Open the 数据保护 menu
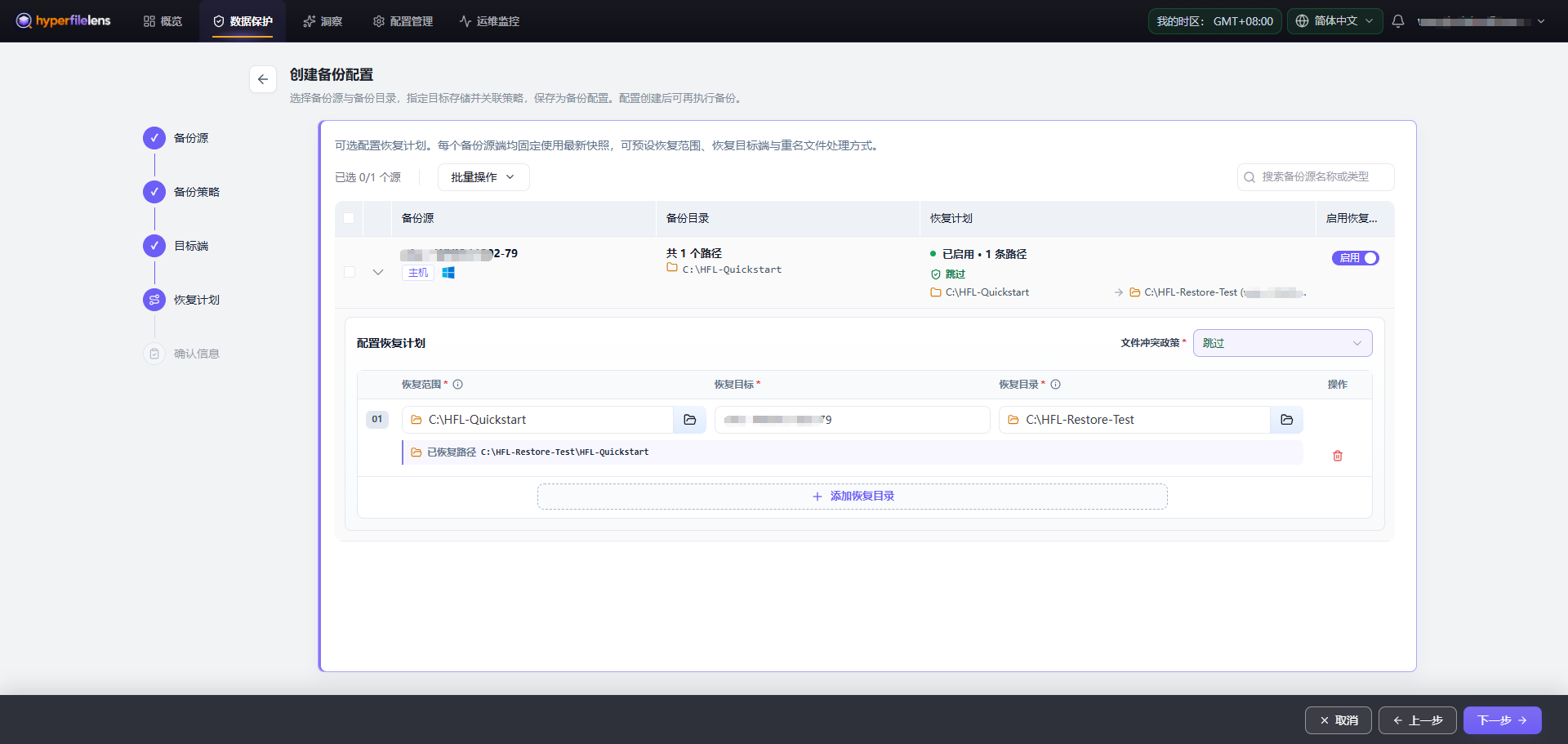This screenshot has height=744, width=1568. (243, 21)
